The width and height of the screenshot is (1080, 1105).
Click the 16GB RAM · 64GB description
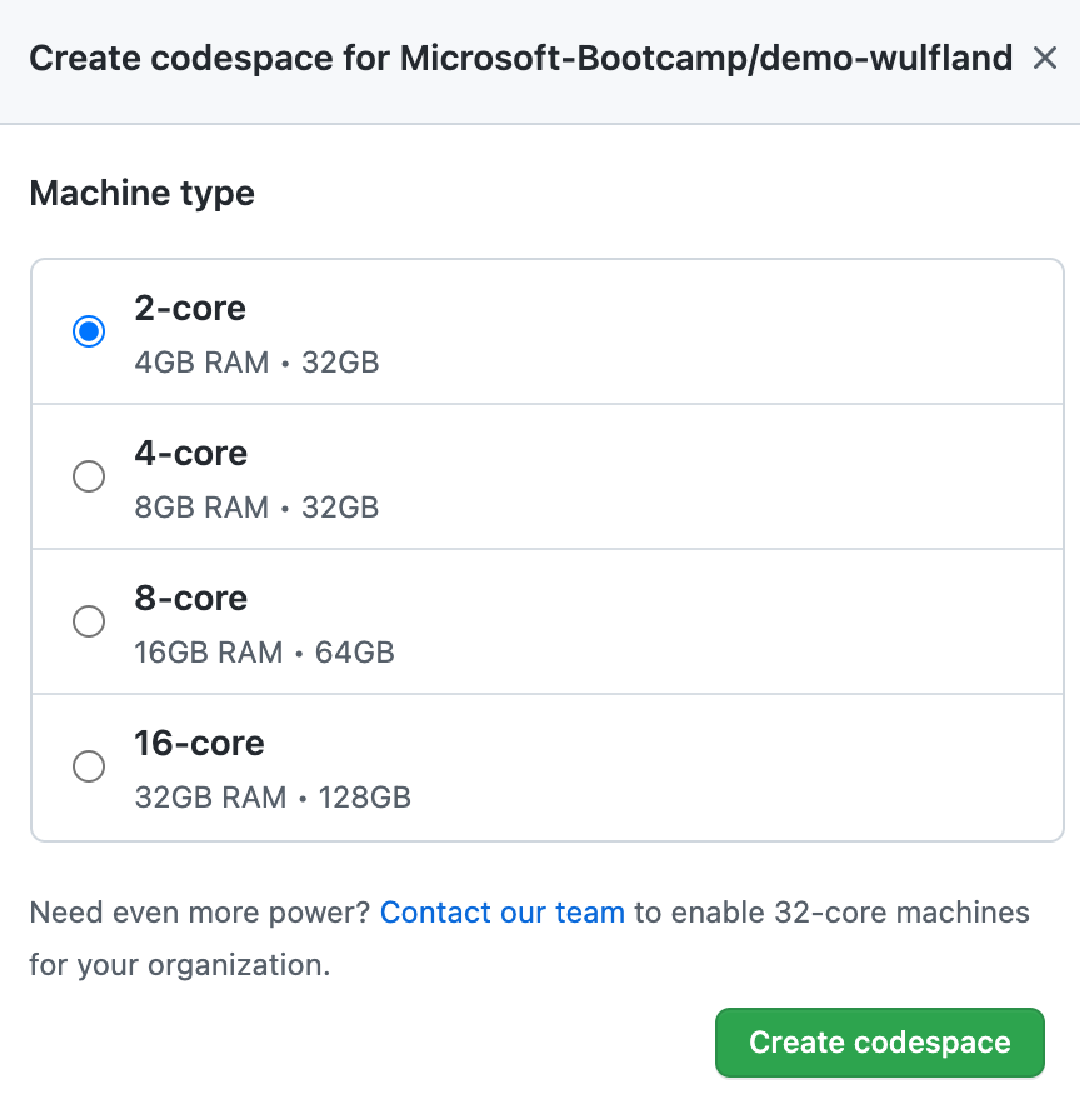[264, 653]
